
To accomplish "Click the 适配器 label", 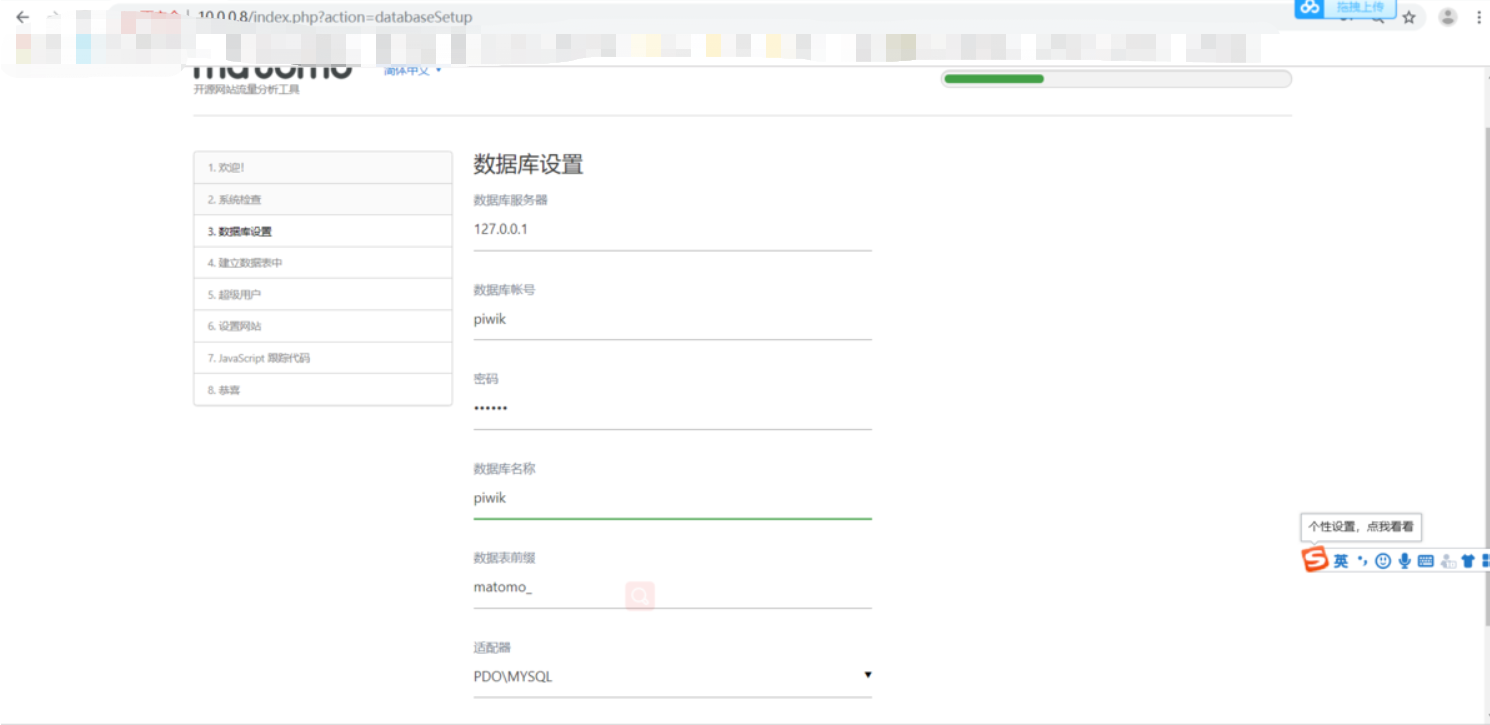I will pyautogui.click(x=491, y=648).
